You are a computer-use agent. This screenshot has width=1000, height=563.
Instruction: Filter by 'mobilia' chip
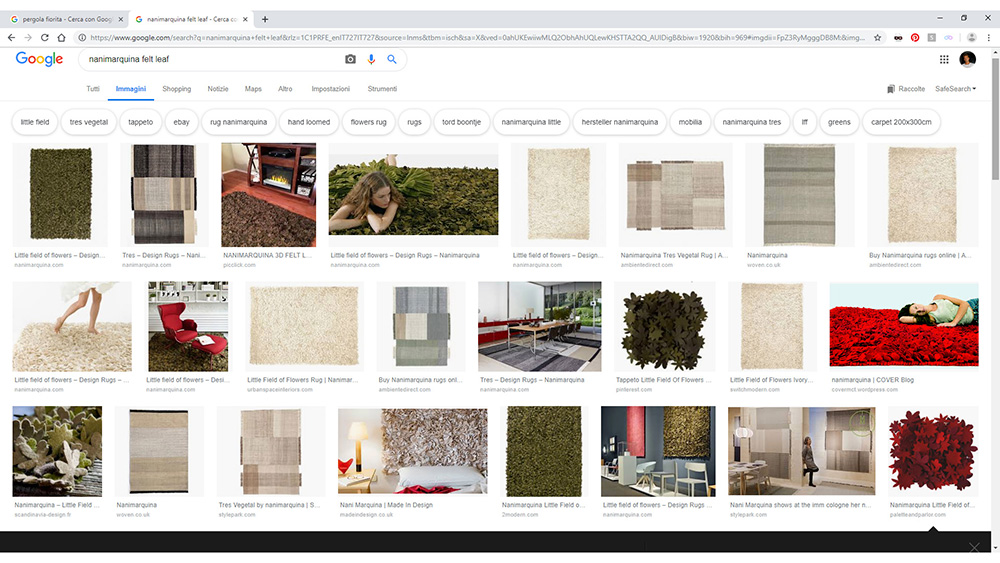[690, 122]
